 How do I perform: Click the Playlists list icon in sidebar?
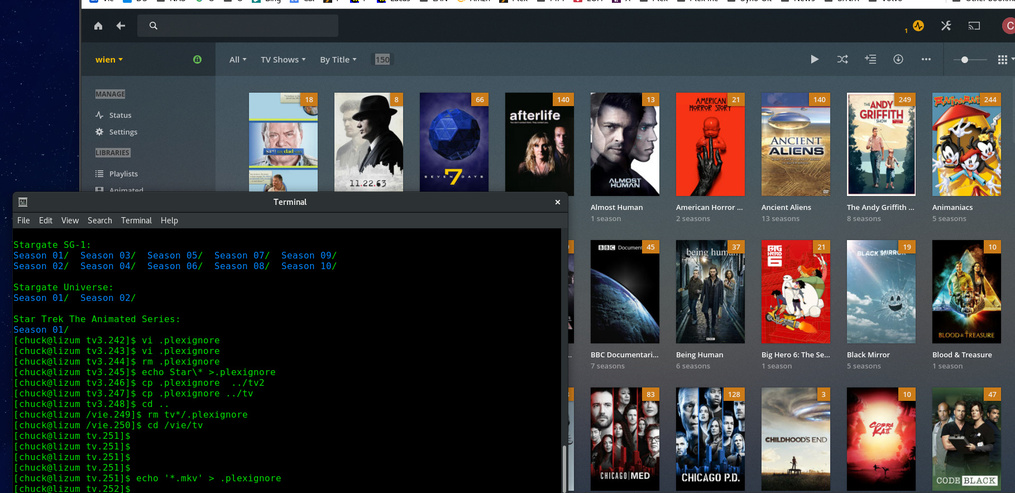(x=99, y=174)
